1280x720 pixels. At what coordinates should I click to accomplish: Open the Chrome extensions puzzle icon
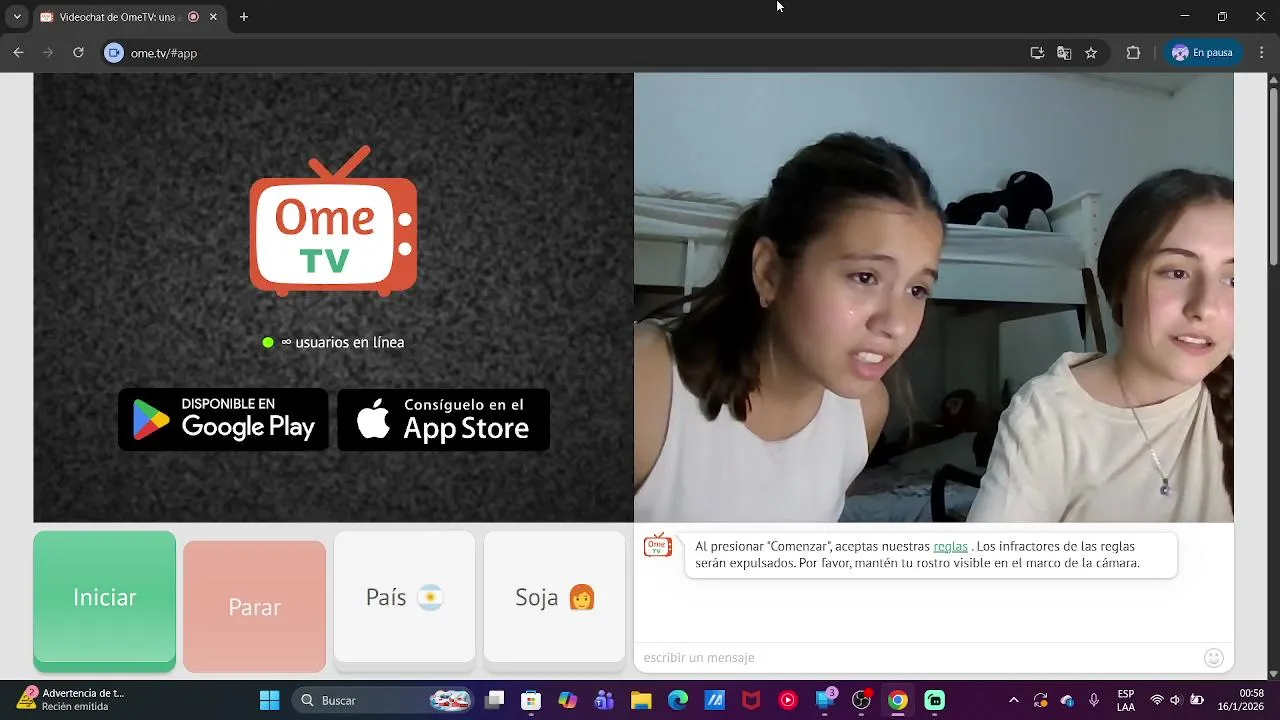point(1133,53)
